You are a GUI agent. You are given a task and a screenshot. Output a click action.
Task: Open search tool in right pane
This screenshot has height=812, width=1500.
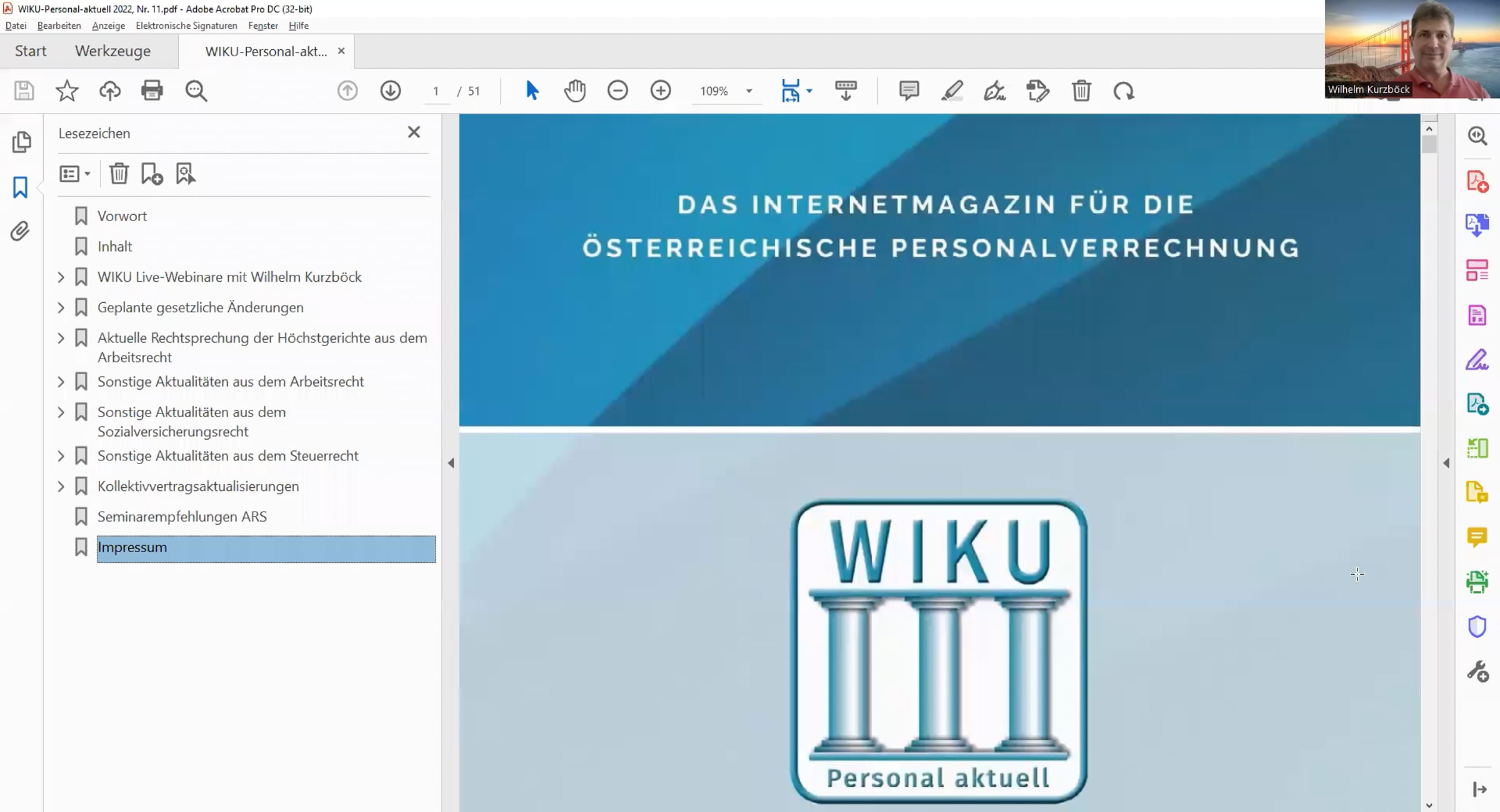(x=1477, y=136)
